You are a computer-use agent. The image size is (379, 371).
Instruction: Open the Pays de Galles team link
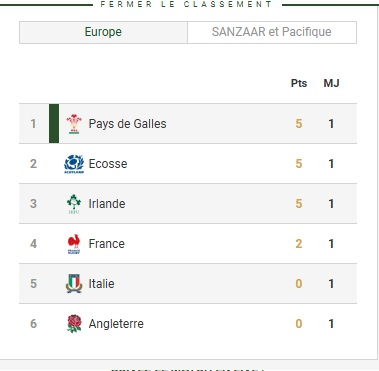(x=127, y=124)
